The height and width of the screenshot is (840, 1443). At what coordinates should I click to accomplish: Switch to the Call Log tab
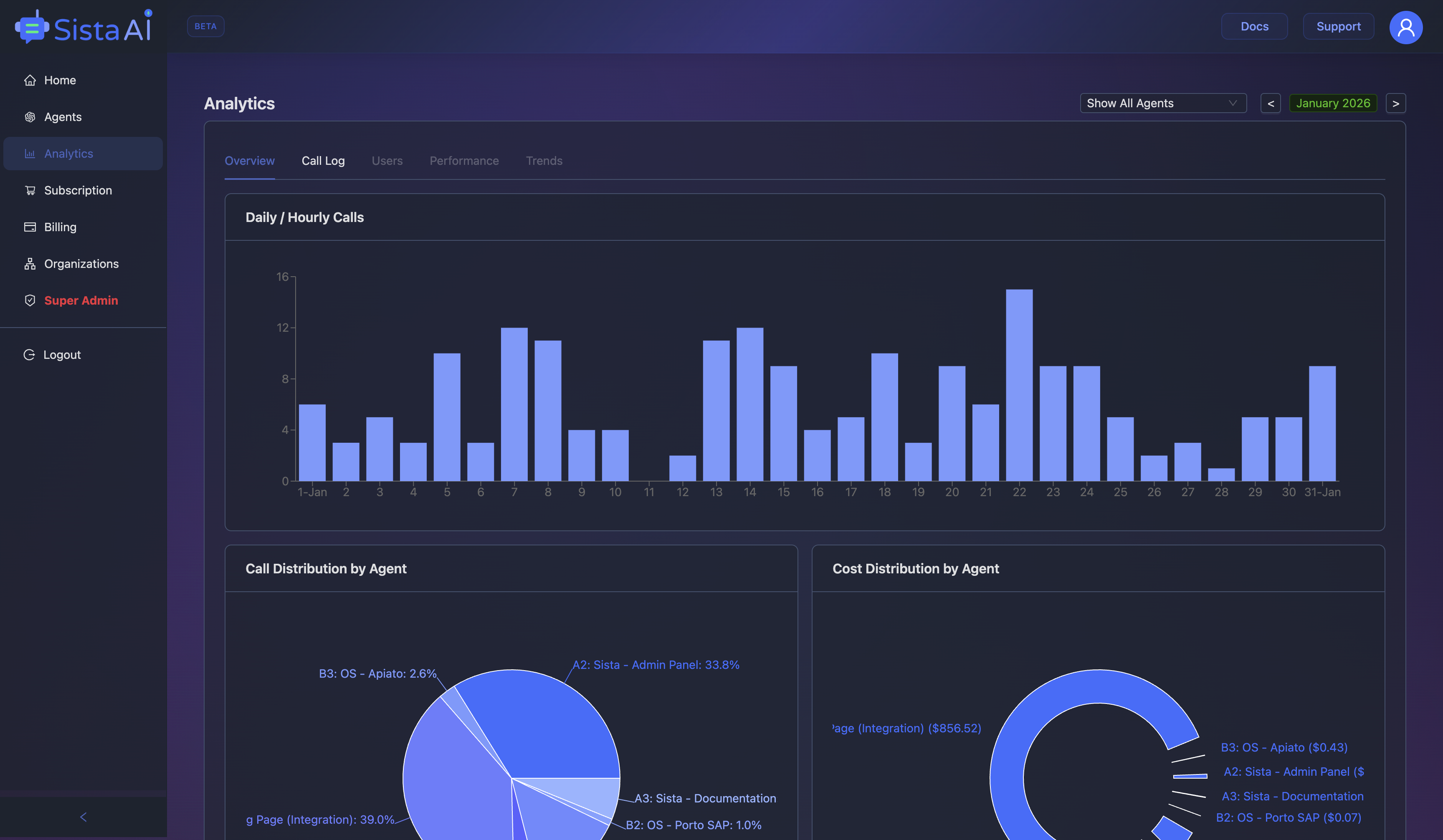pos(323,161)
